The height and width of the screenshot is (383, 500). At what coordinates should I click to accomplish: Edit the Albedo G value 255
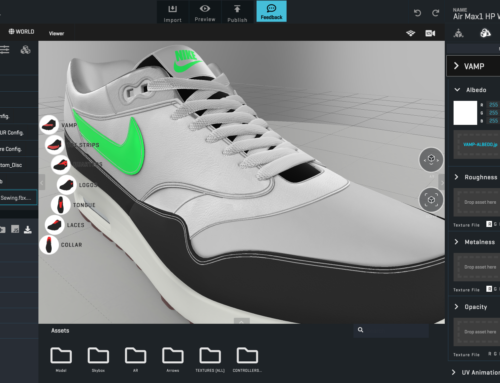[493, 113]
